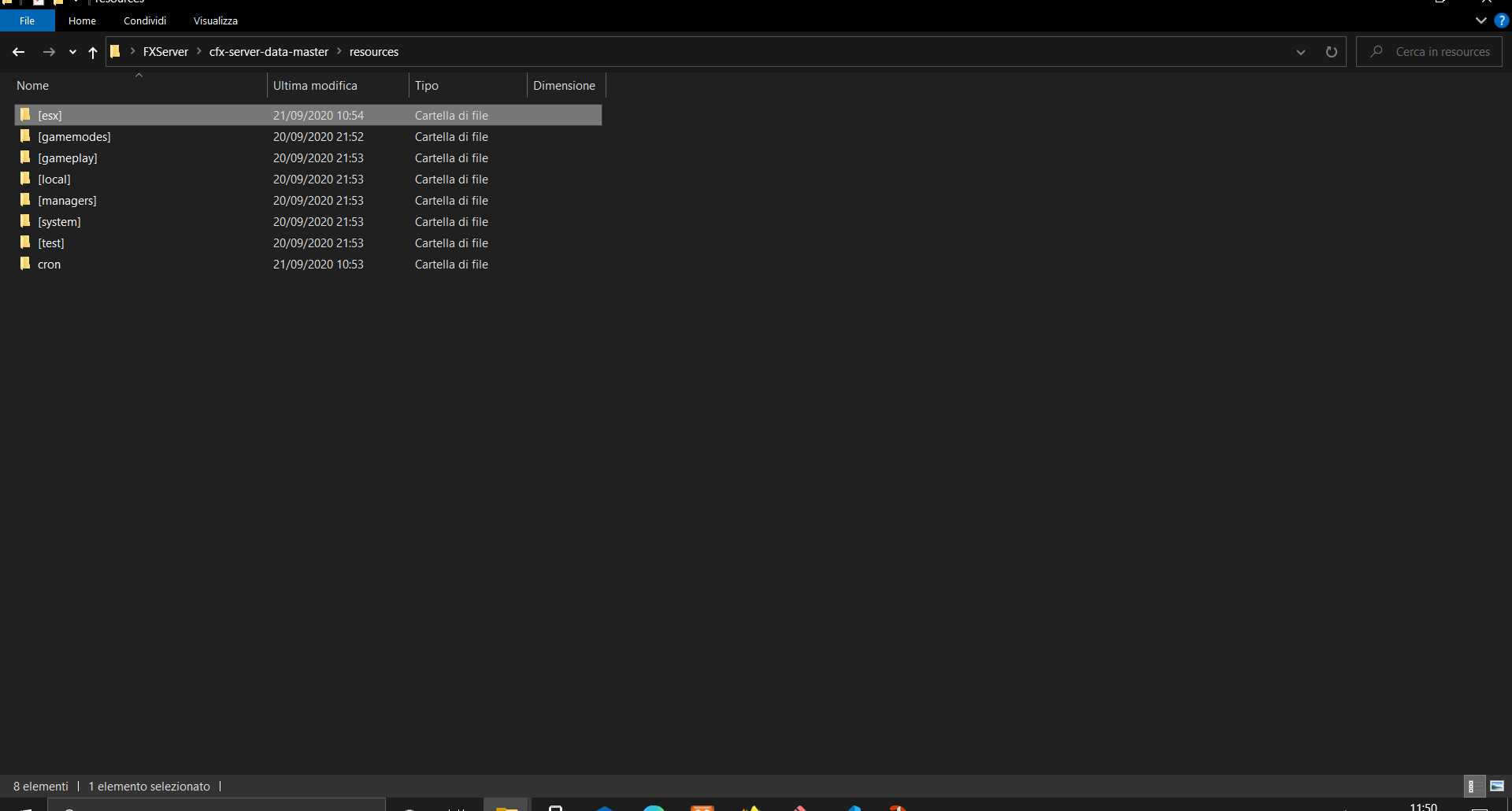Sort files by the Ultima modifica column
Viewport: 1512px width, 811px height.
315,85
